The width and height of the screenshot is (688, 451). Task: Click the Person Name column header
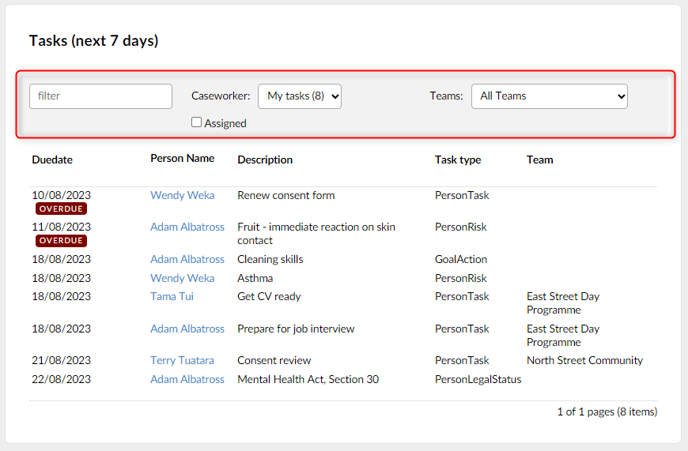pos(182,158)
